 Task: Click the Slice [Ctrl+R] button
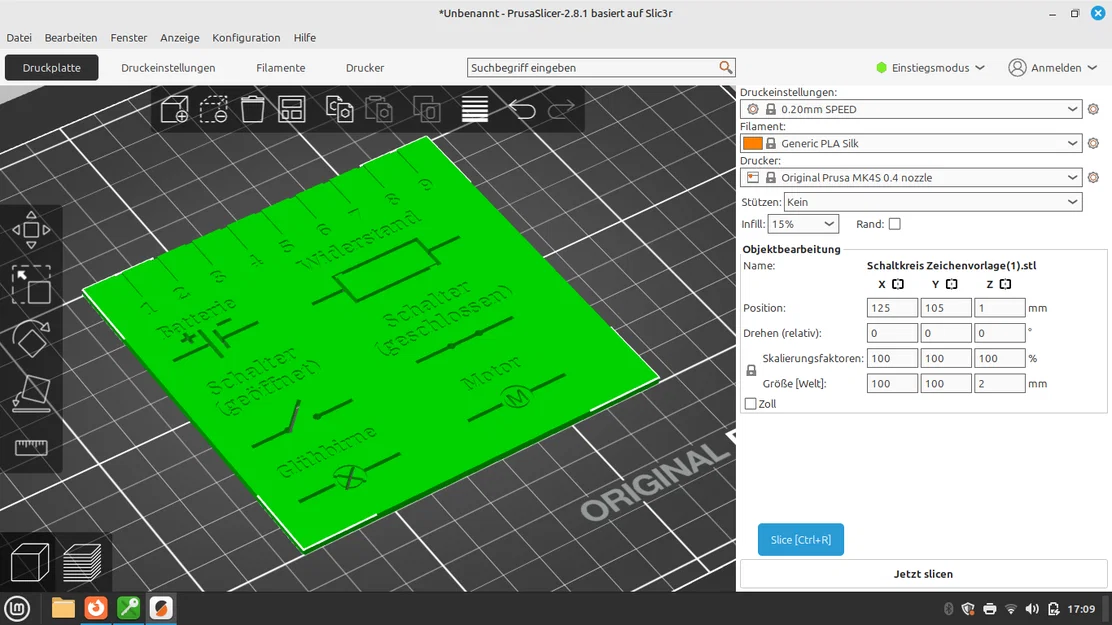(801, 540)
